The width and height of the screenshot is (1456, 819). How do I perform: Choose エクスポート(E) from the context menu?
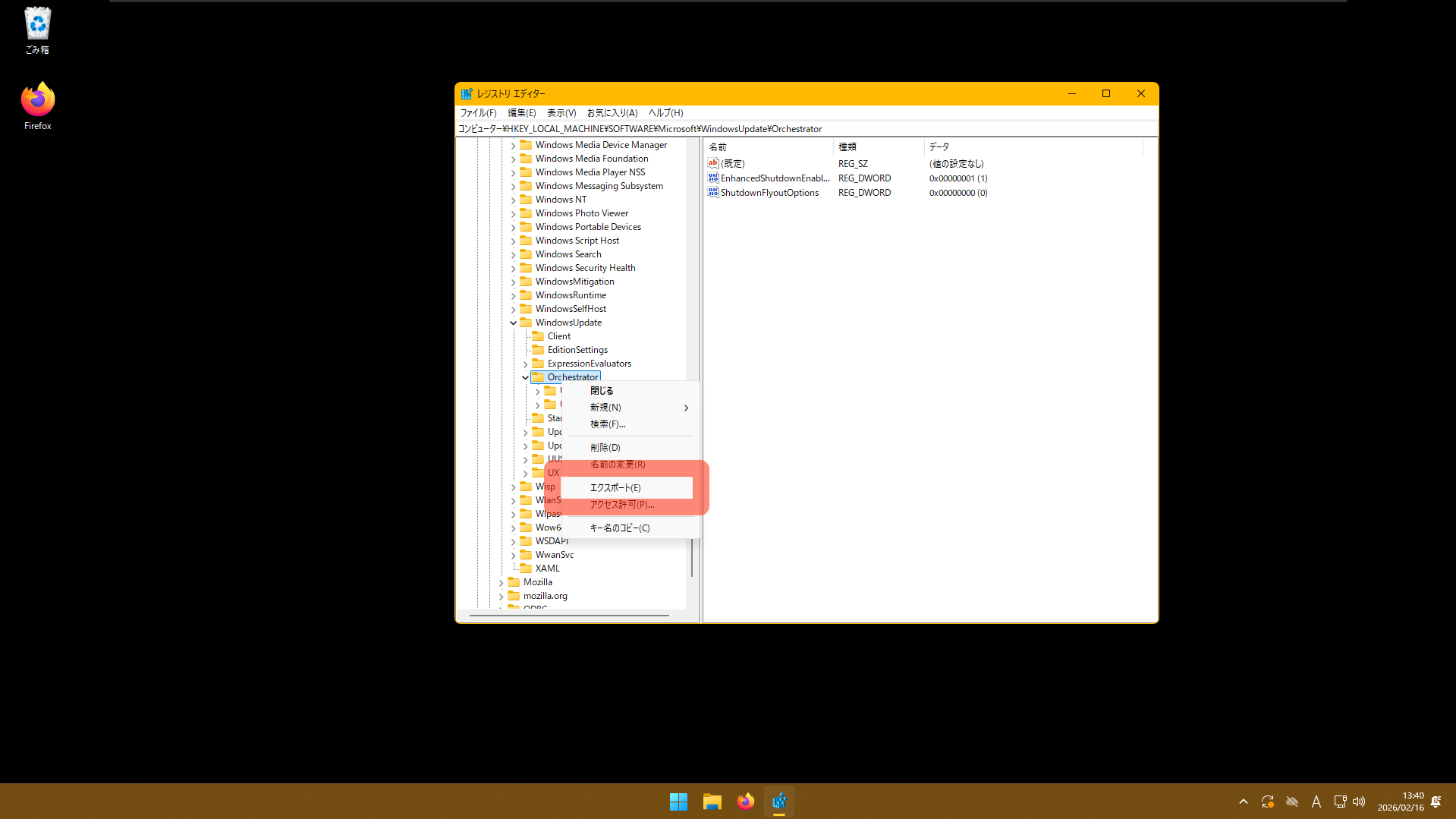click(x=615, y=488)
